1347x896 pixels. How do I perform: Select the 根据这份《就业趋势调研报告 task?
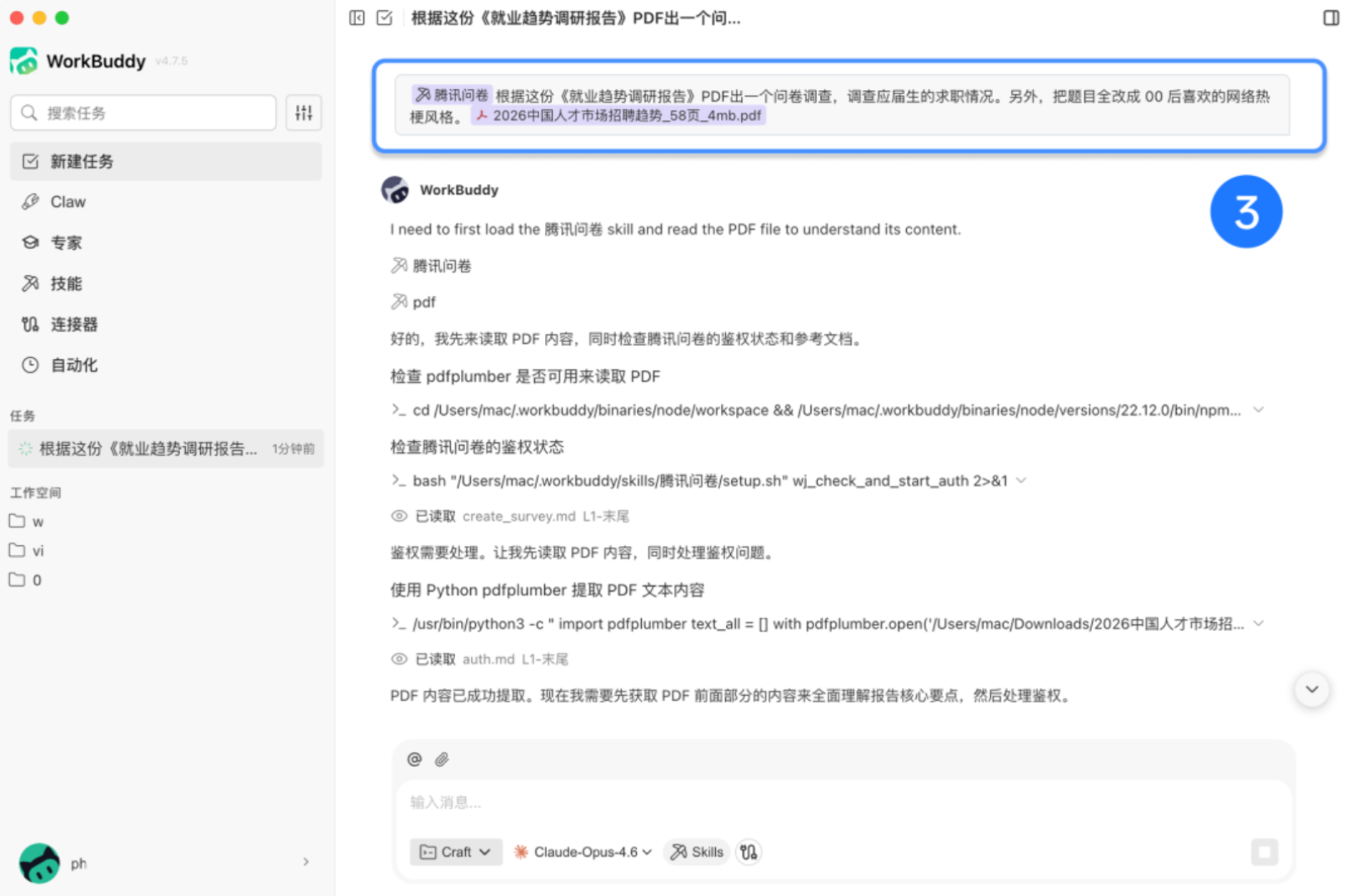pyautogui.click(x=166, y=448)
